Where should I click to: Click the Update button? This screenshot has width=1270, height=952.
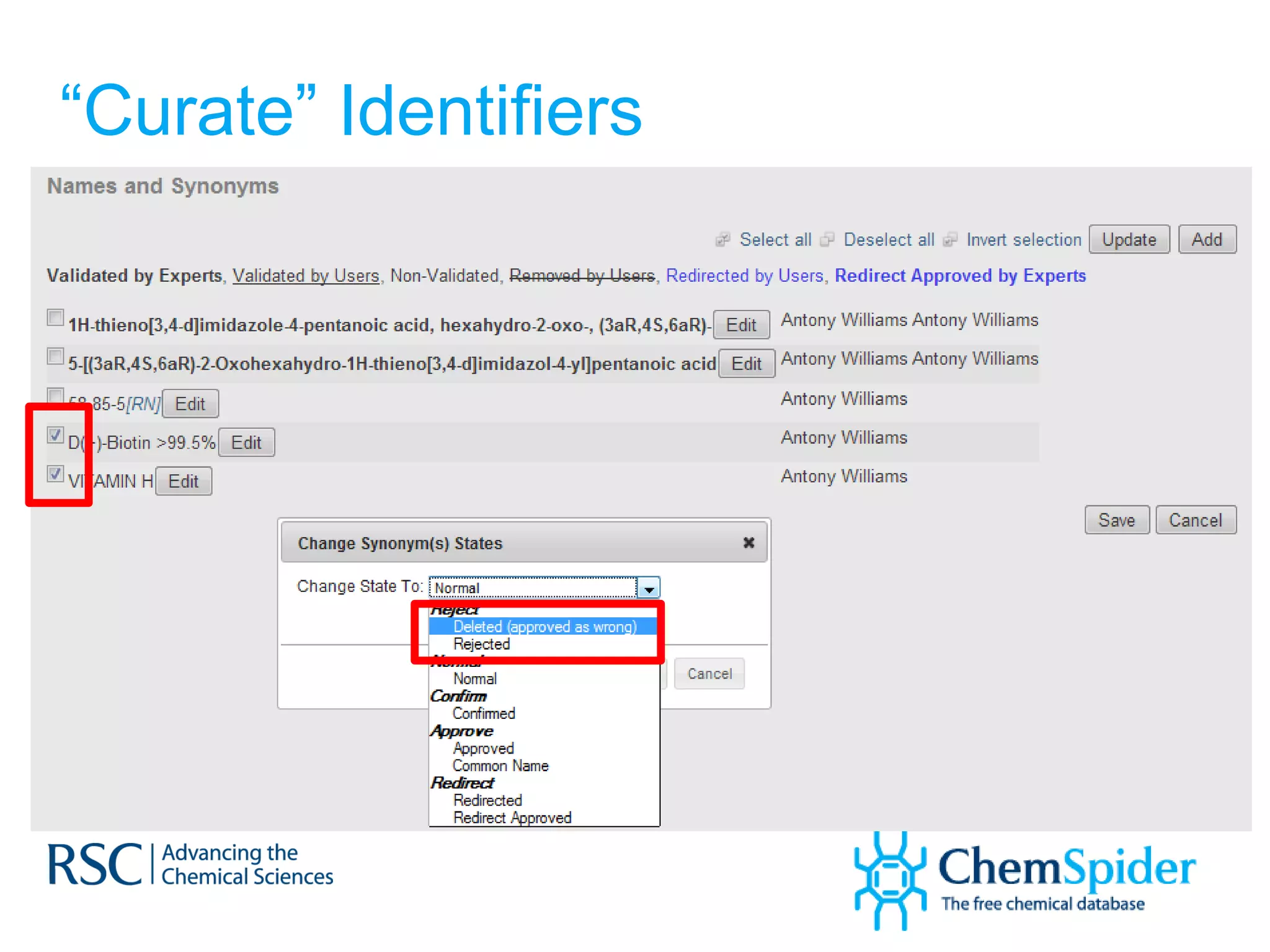pyautogui.click(x=1129, y=239)
